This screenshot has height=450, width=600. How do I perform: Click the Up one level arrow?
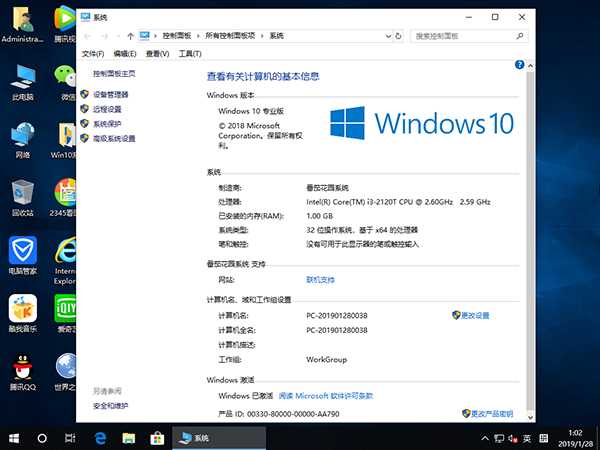[130, 36]
